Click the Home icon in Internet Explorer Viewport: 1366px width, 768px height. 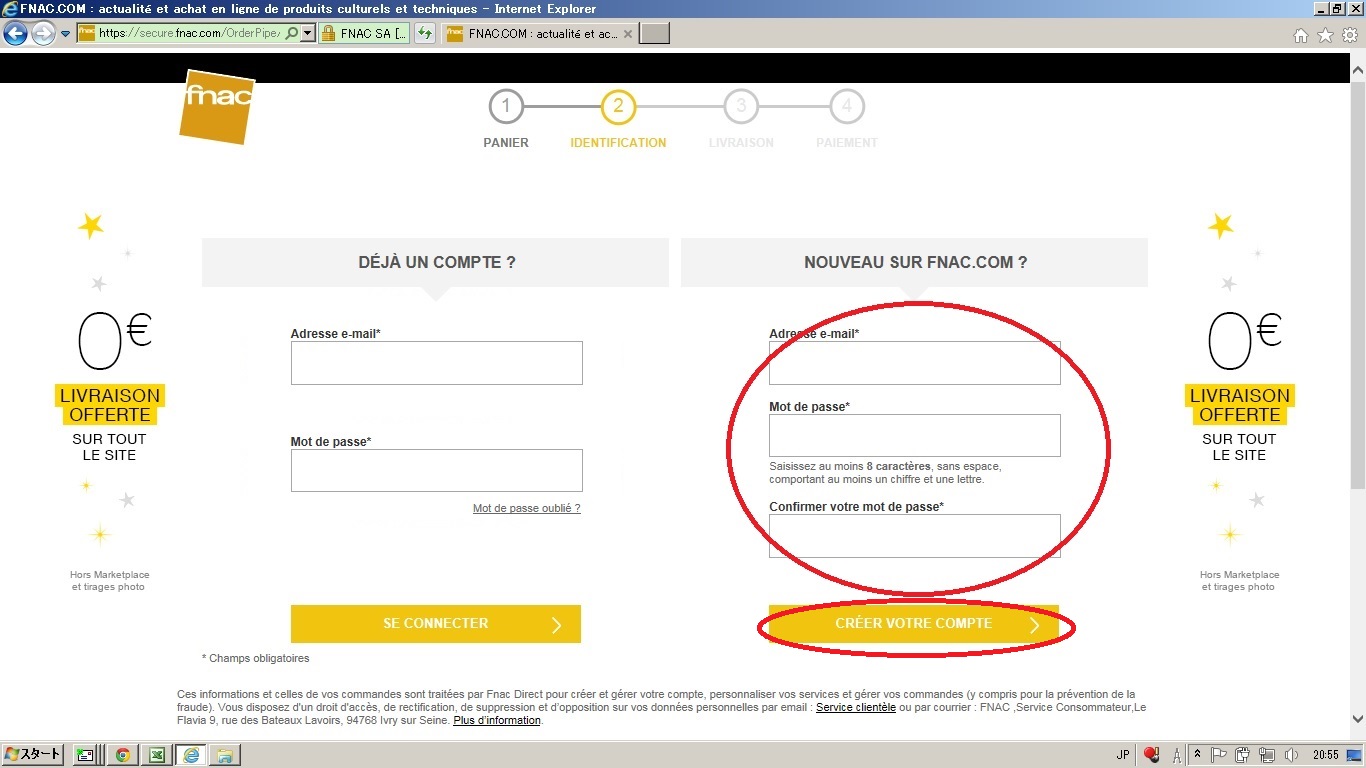point(1301,35)
